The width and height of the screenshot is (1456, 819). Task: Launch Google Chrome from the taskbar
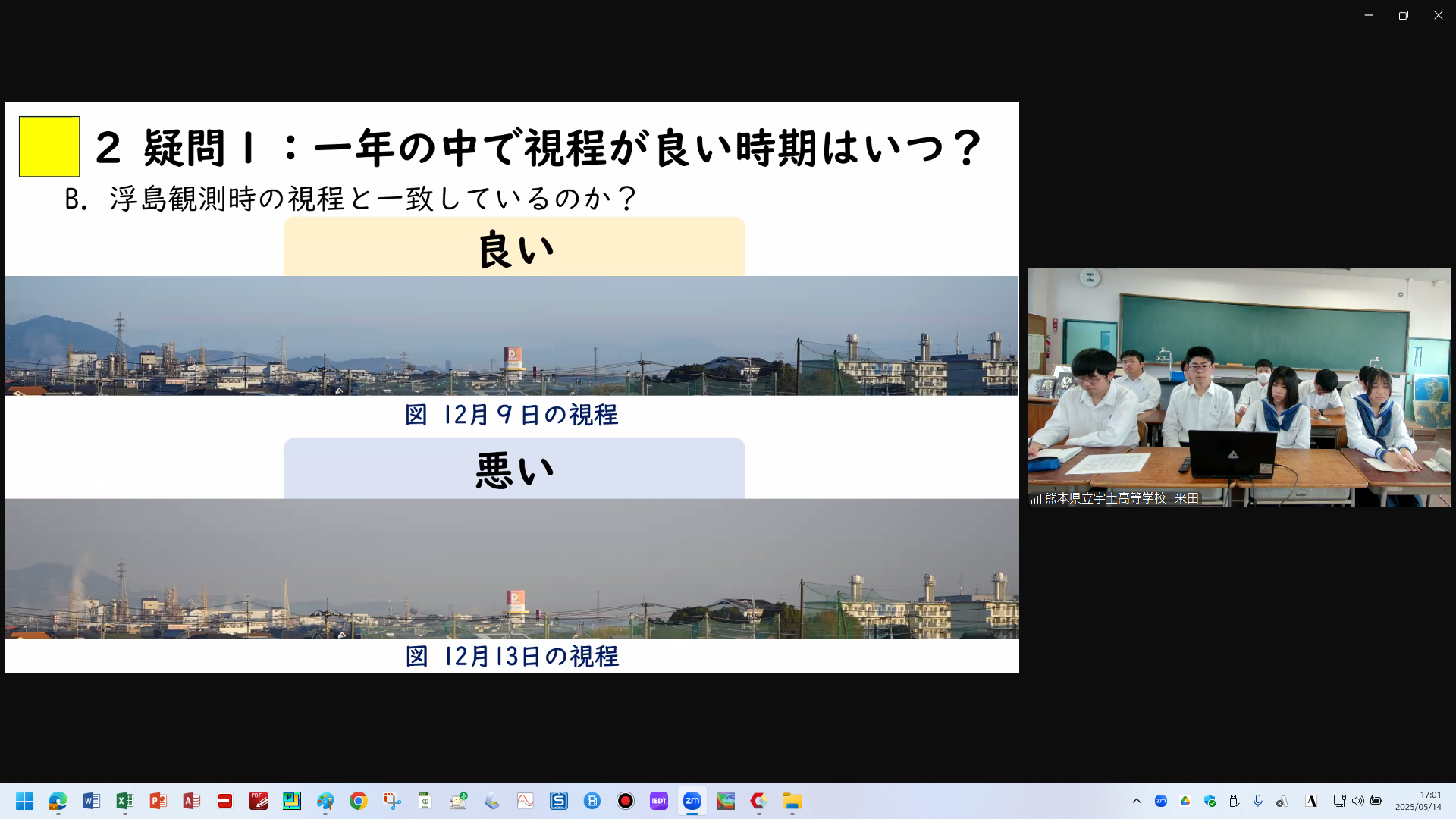(x=359, y=801)
